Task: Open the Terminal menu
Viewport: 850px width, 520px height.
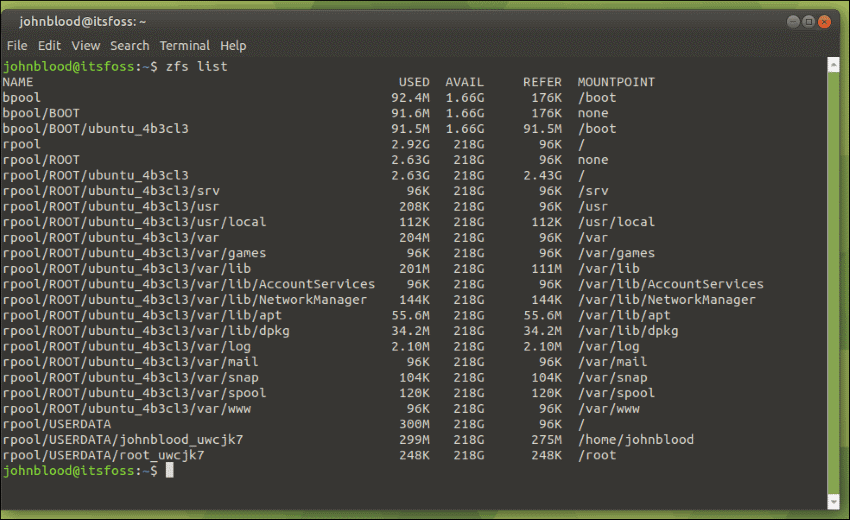Action: 185,46
